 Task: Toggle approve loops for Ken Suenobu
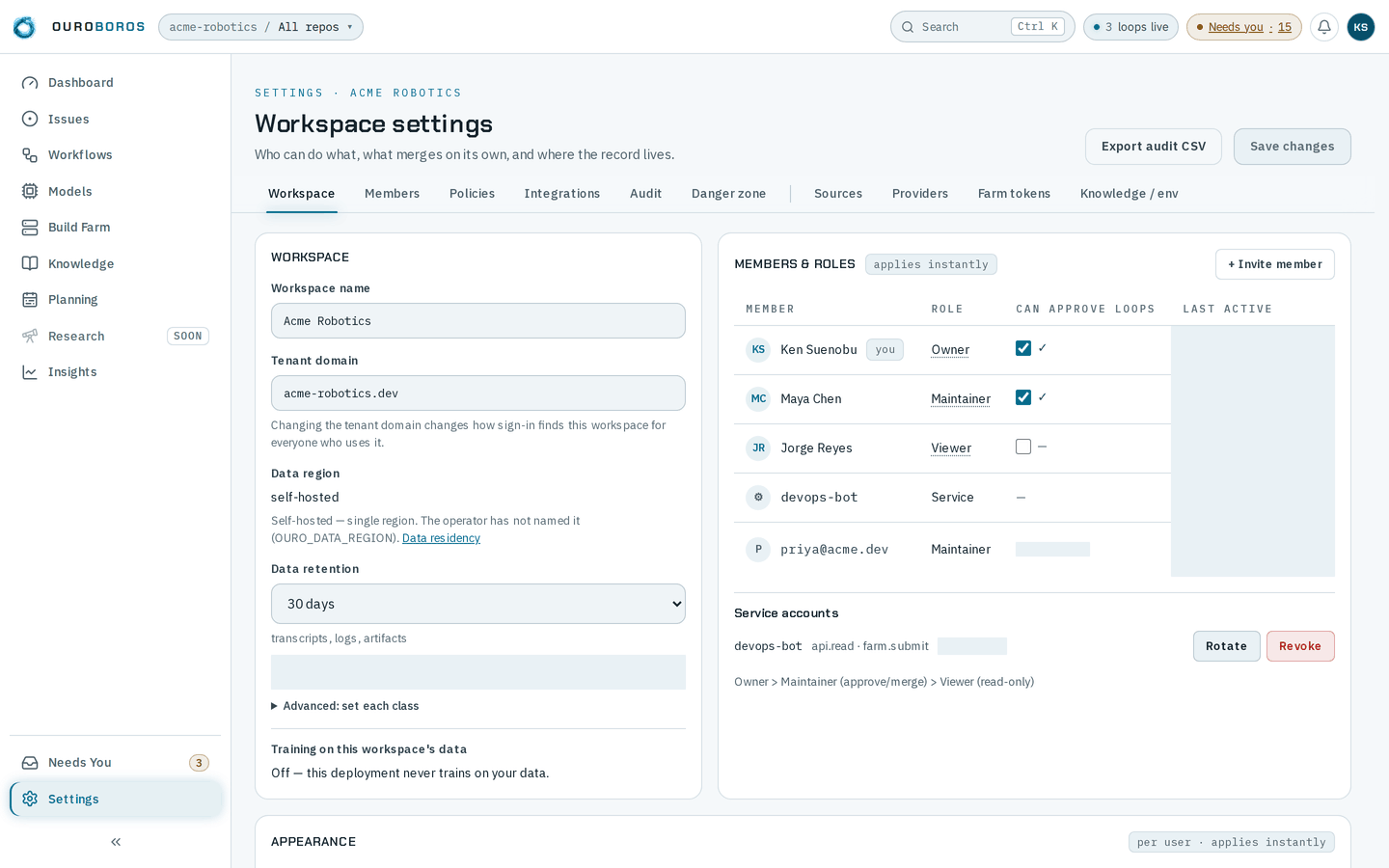point(1023,348)
